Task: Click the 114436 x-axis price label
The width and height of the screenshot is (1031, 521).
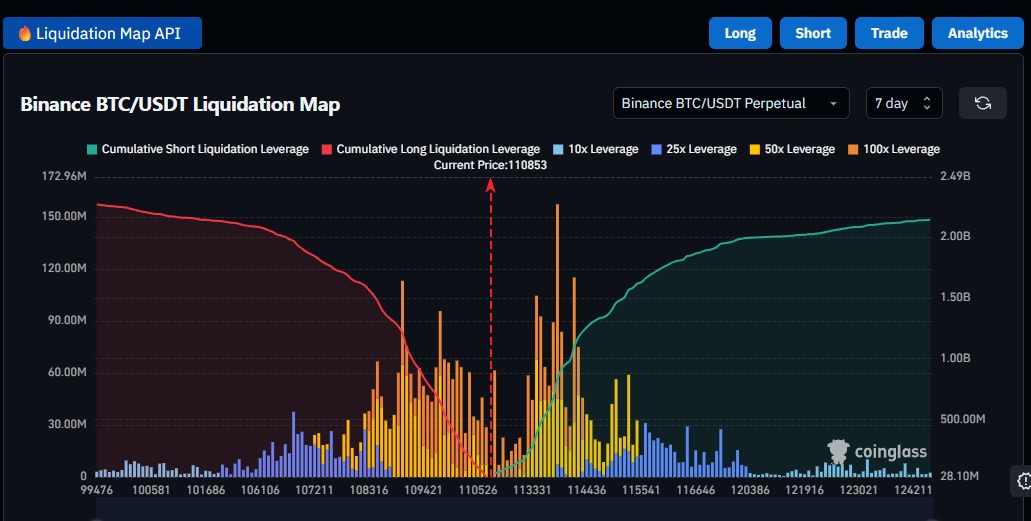Action: [587, 490]
